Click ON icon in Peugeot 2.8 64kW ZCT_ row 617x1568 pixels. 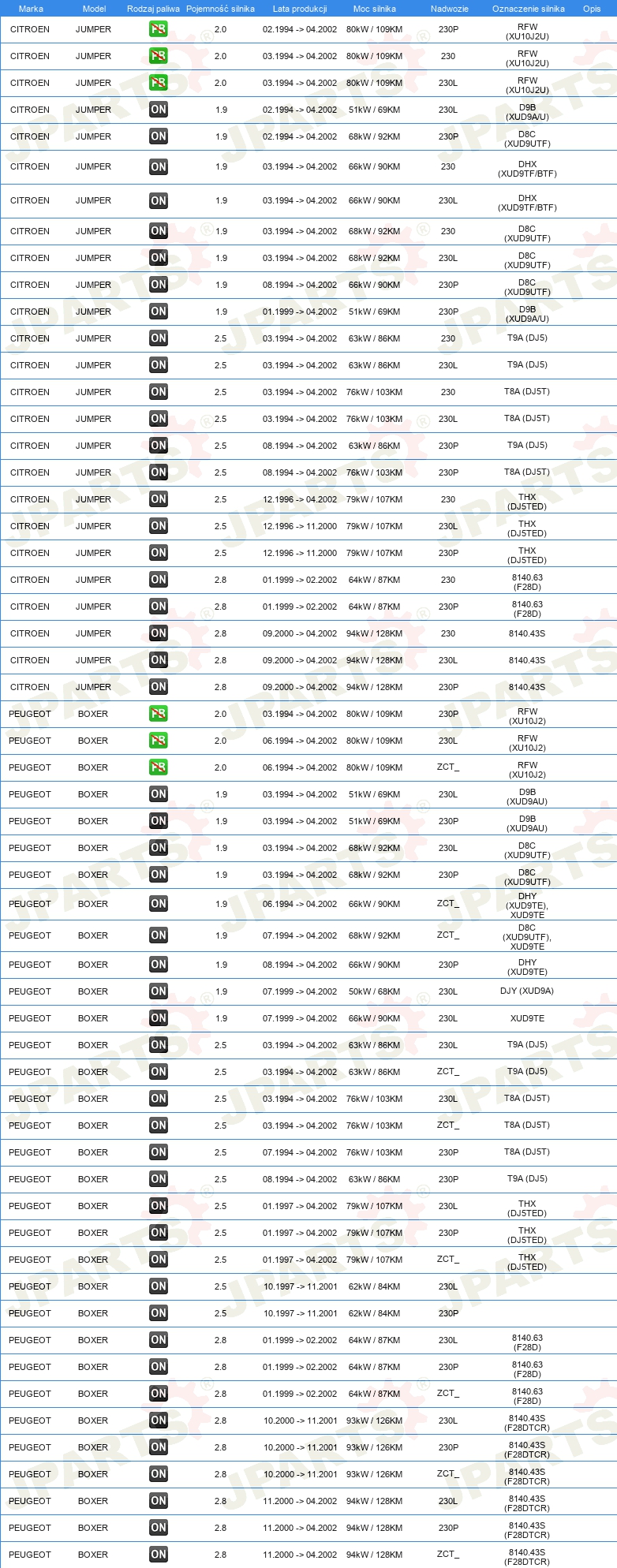point(159,1394)
